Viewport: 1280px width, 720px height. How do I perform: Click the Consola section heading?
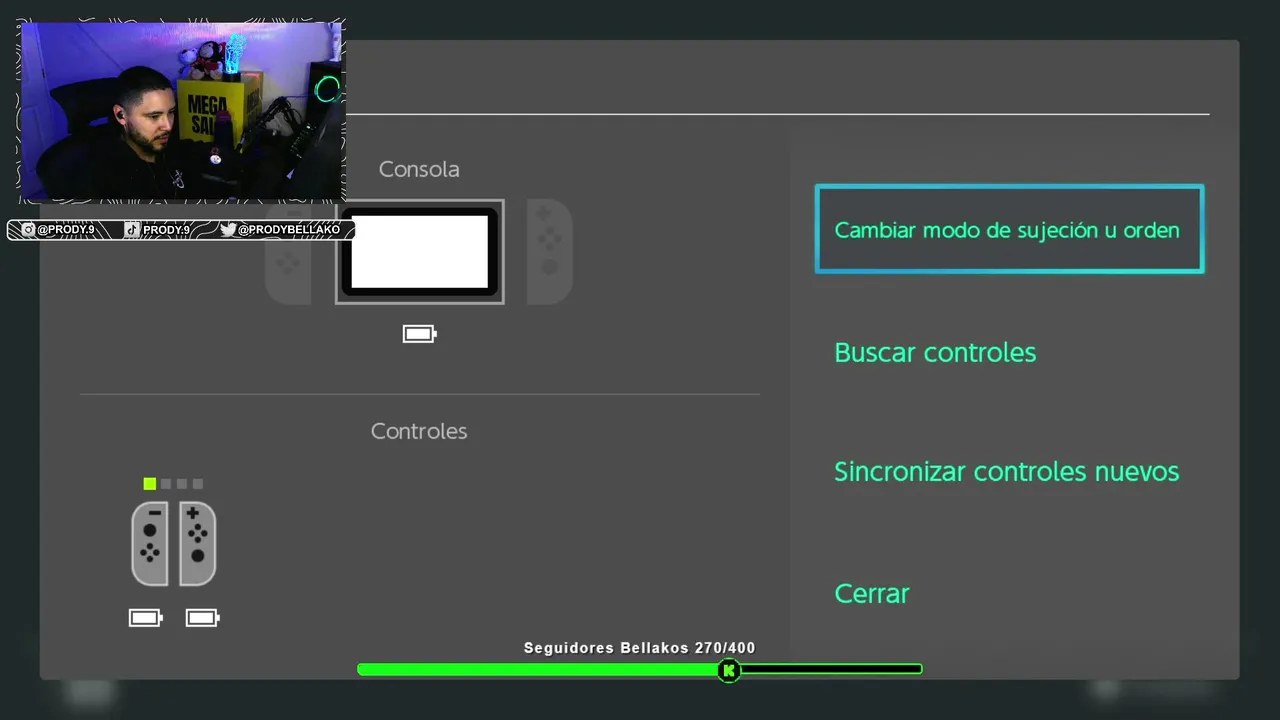pos(419,169)
